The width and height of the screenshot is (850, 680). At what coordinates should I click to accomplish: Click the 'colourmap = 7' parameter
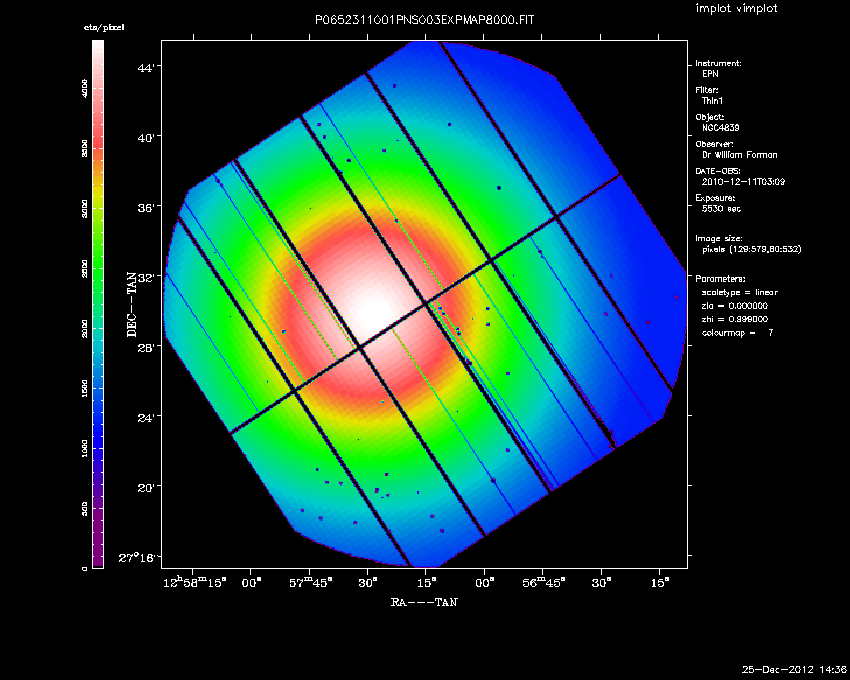(x=737, y=333)
